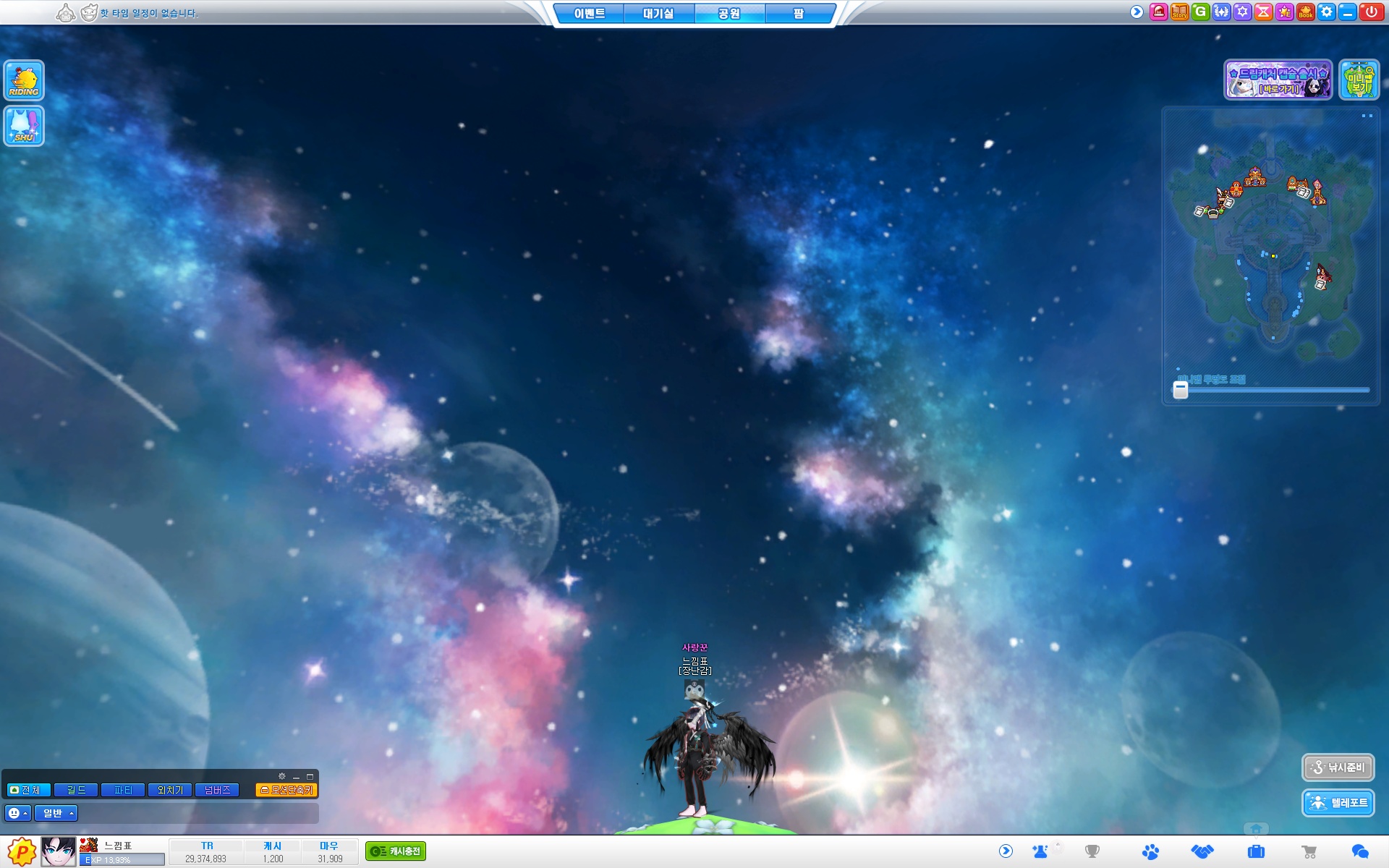Viewport: 1389px width, 868px height.
Task: Switch to the 이벤트 tab
Action: (x=590, y=14)
